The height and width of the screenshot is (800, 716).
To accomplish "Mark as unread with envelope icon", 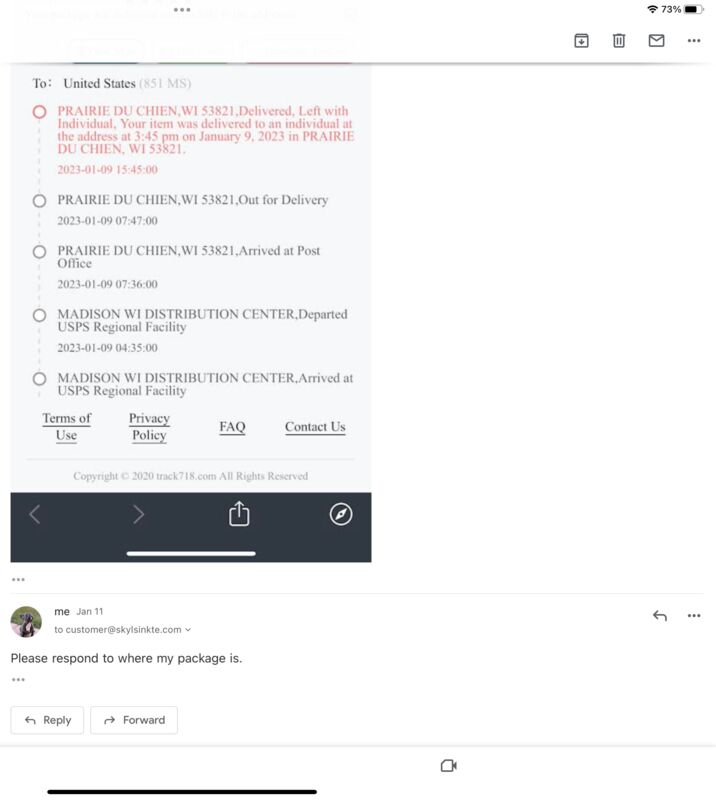I will click(x=656, y=40).
